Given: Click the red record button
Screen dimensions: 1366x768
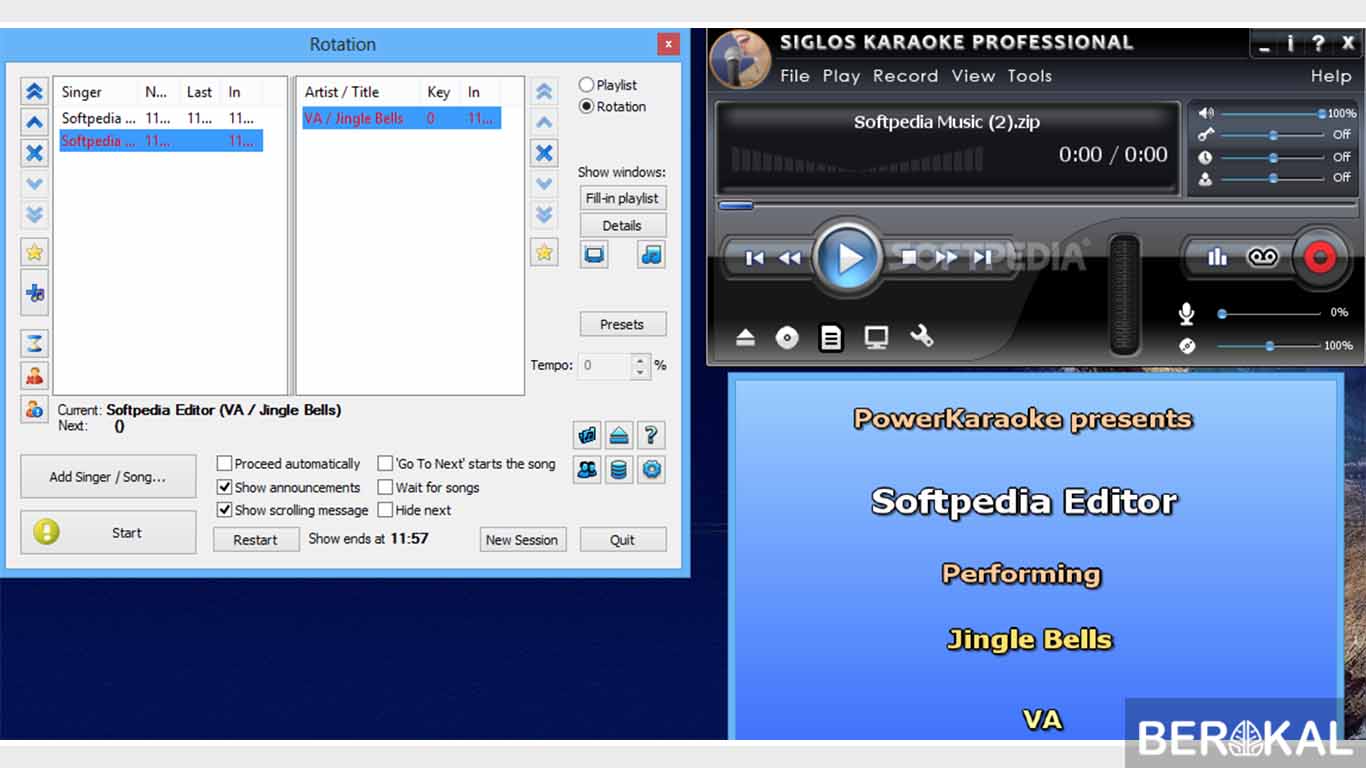Looking at the screenshot, I should [x=1320, y=257].
